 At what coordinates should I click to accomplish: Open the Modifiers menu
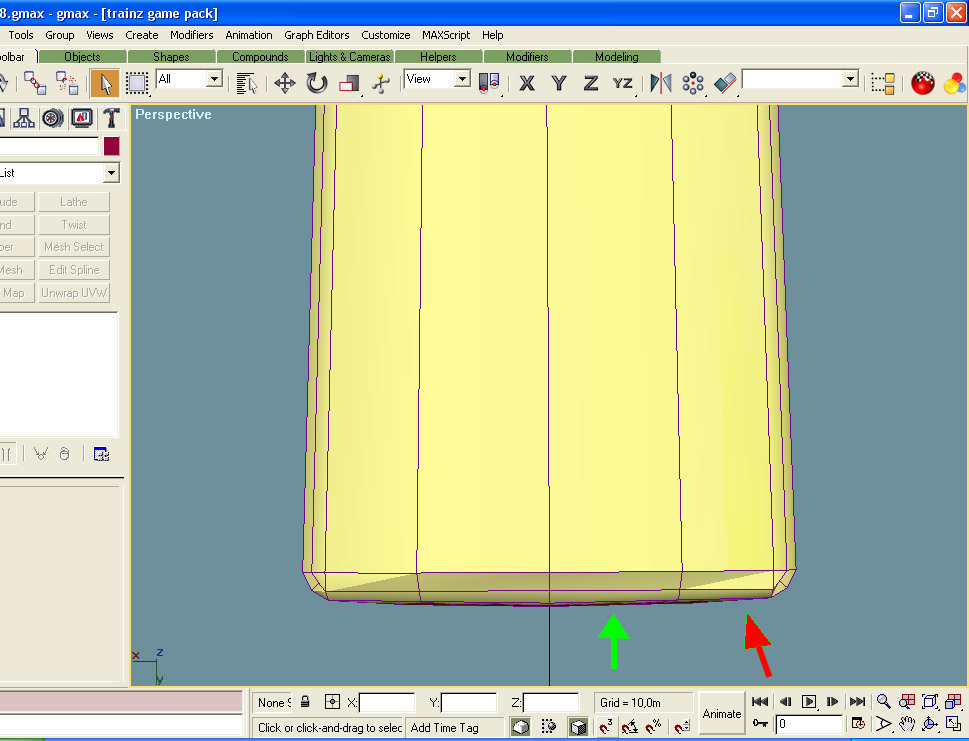tap(191, 35)
